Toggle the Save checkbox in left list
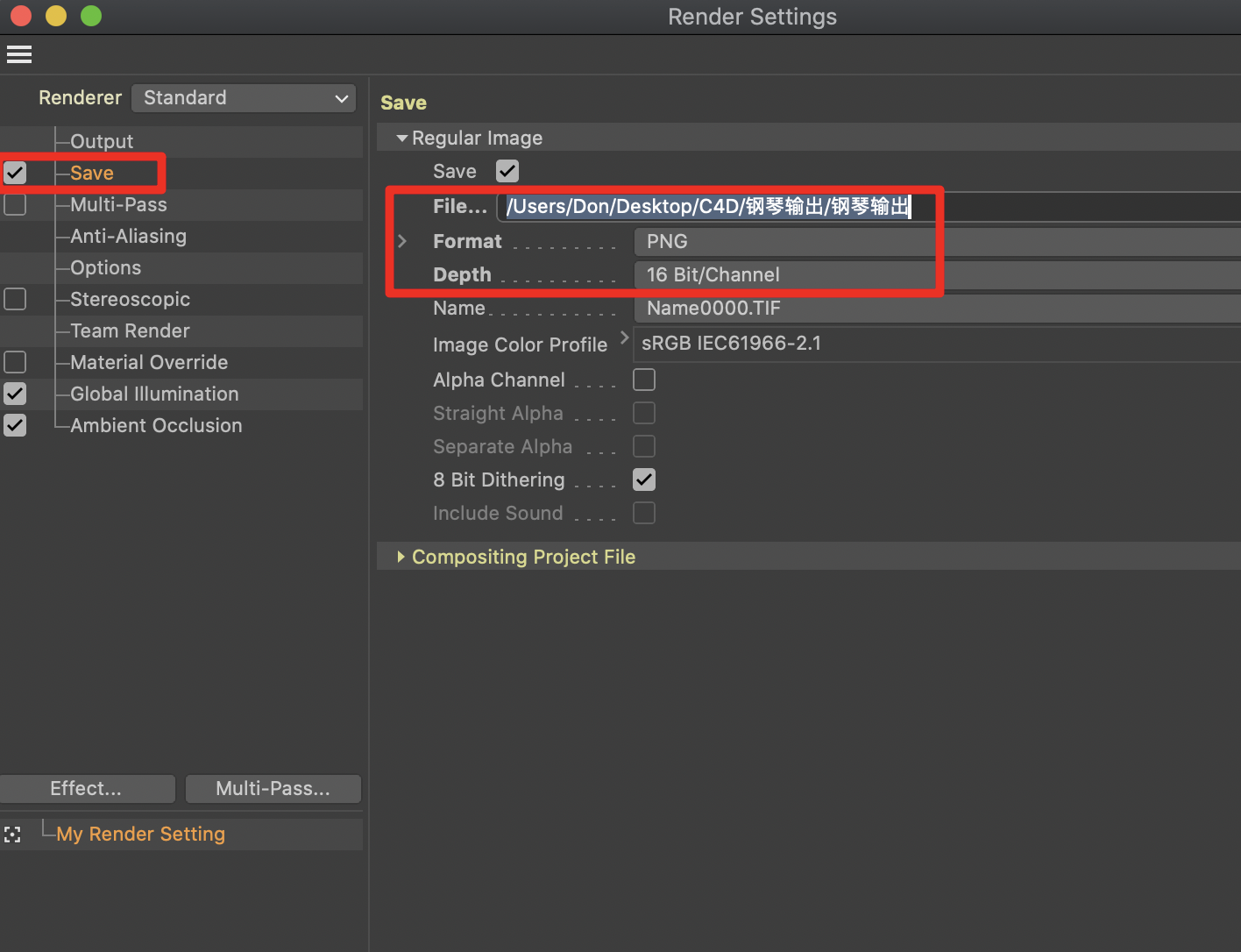 point(15,173)
